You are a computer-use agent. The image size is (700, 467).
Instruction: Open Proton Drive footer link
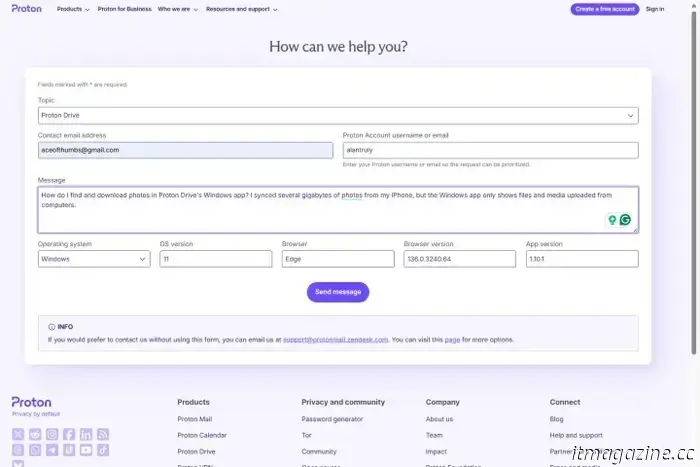point(196,451)
